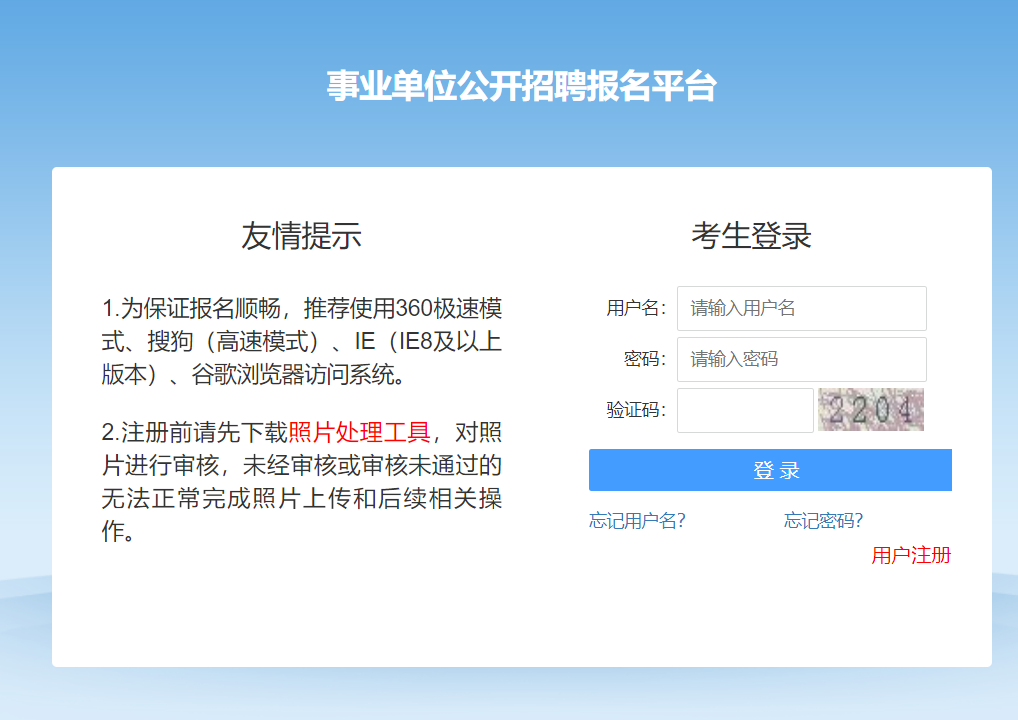
Task: Click the 用户名 username input field
Action: 801,308
